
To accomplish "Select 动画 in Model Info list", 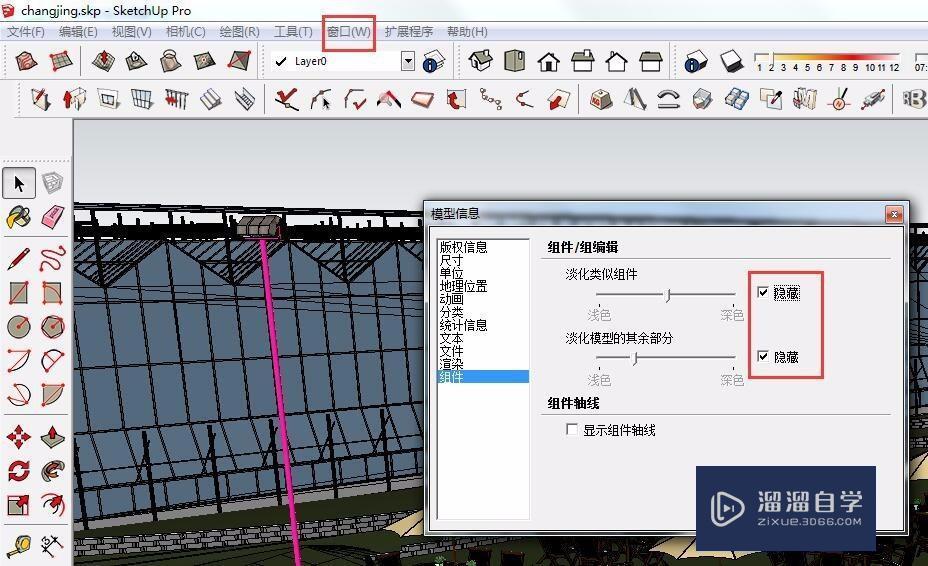I will 452,299.
